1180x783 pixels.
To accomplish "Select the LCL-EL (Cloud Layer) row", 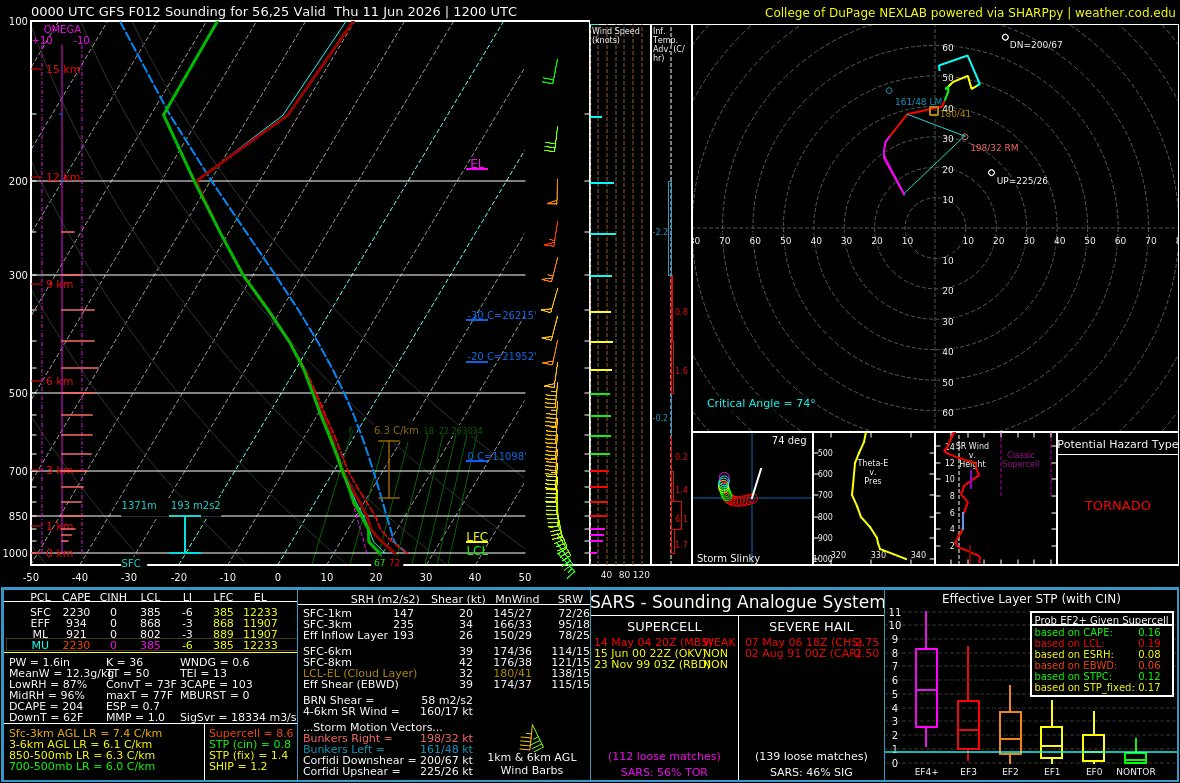I will pos(446,673).
